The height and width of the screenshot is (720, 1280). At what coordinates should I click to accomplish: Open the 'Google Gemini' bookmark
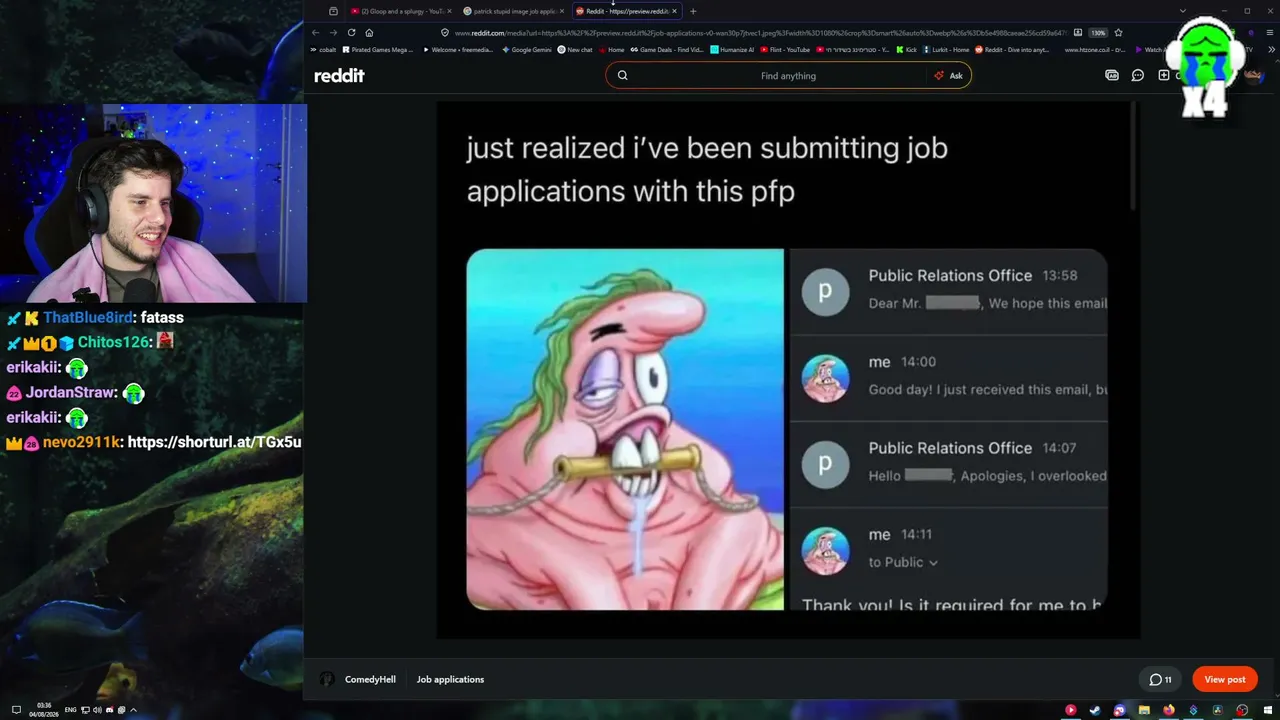tap(526, 50)
